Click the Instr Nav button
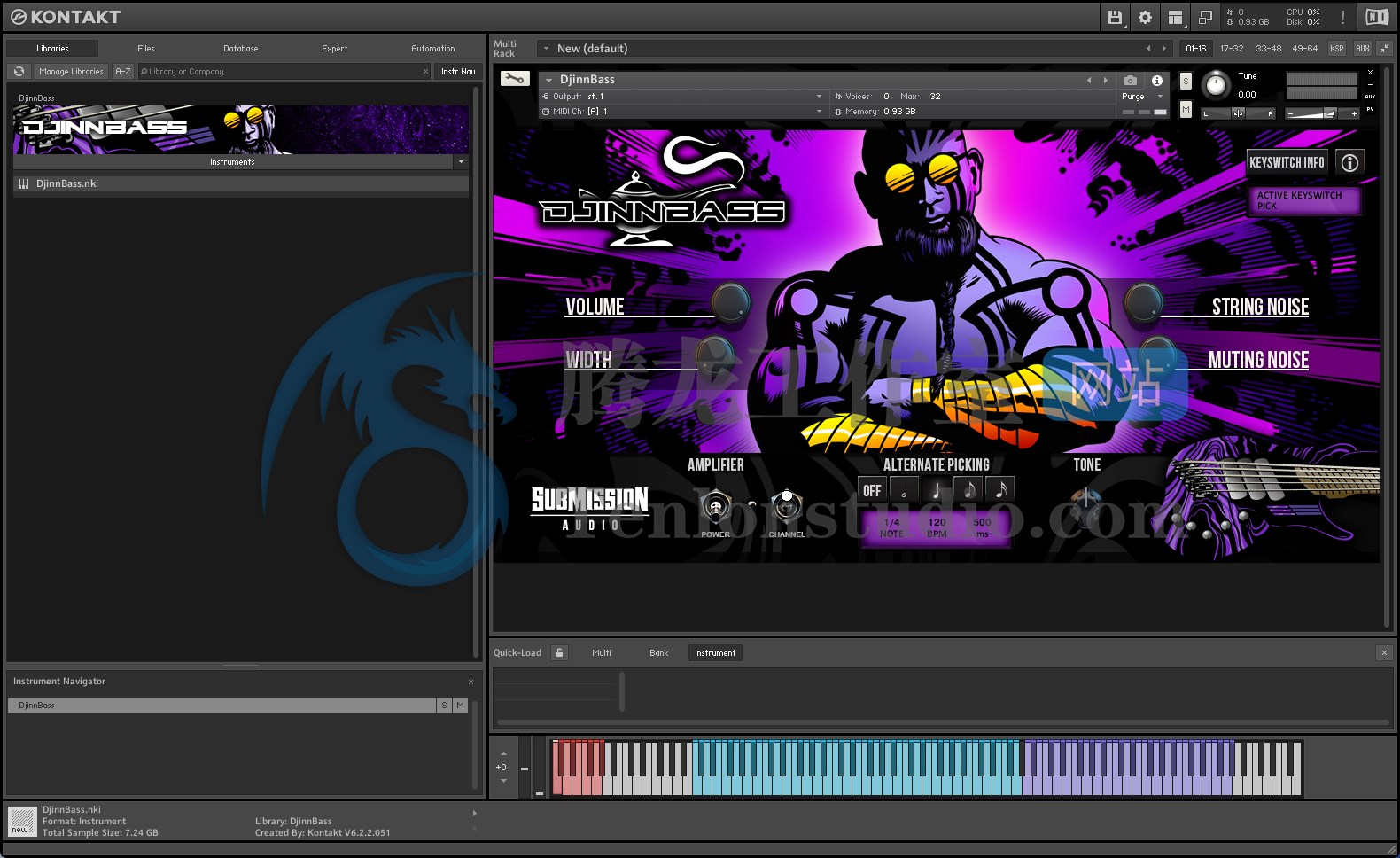This screenshot has width=1400, height=858. (458, 72)
